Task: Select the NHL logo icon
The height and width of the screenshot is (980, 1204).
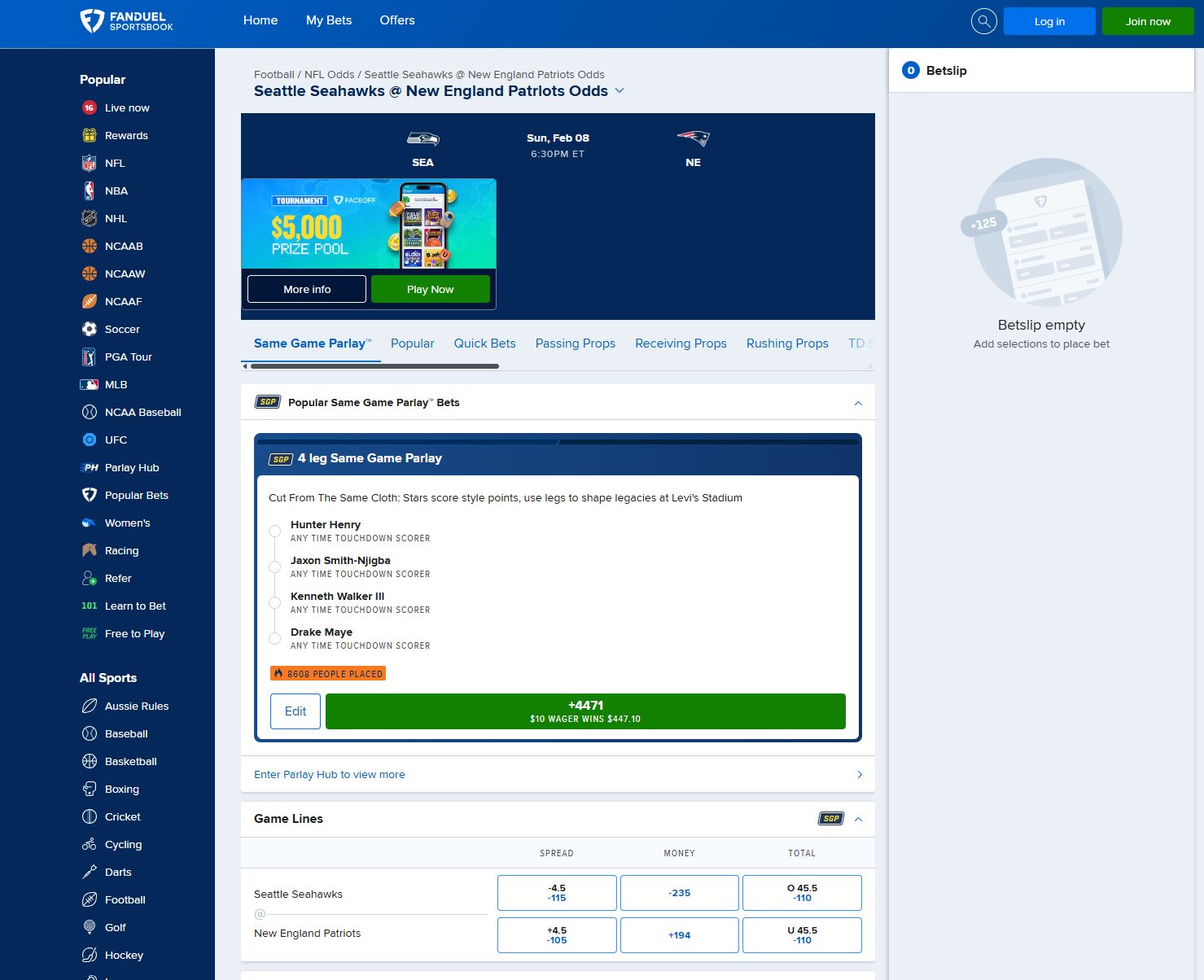Action: pos(90,218)
